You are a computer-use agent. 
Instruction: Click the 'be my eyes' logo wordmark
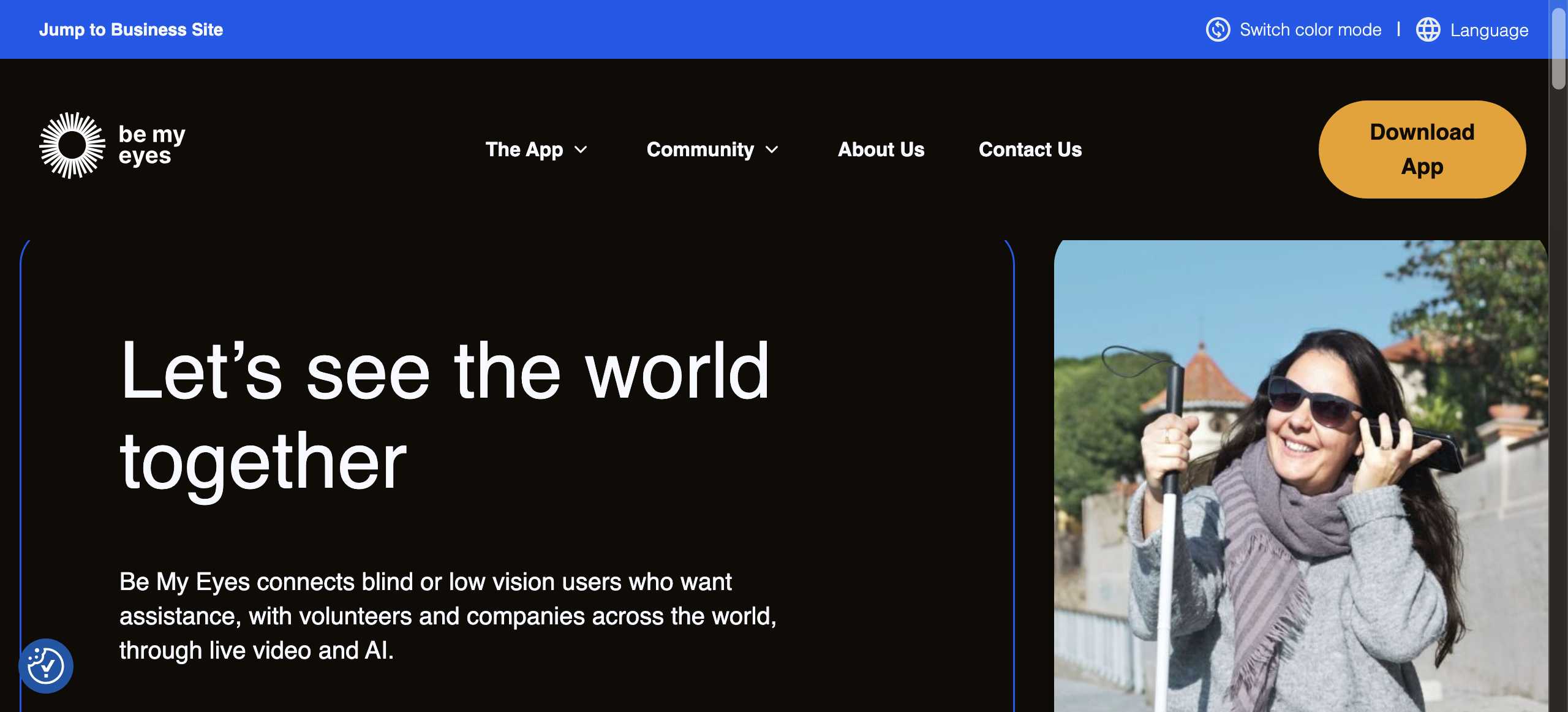click(x=151, y=145)
